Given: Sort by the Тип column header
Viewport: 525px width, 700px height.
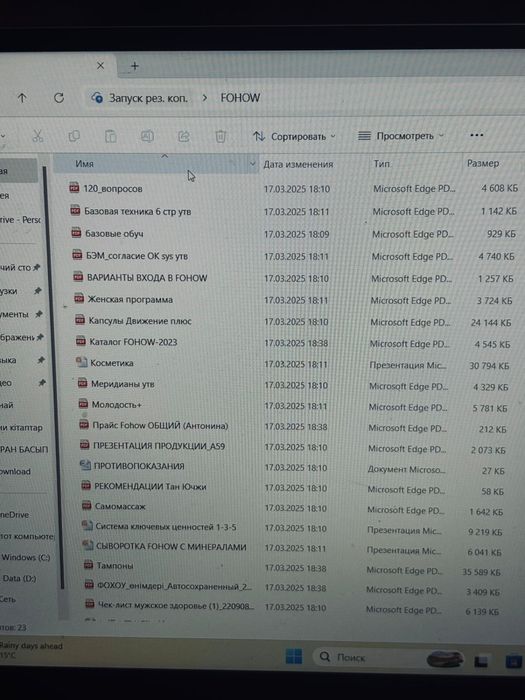Looking at the screenshot, I should pyautogui.click(x=381, y=164).
